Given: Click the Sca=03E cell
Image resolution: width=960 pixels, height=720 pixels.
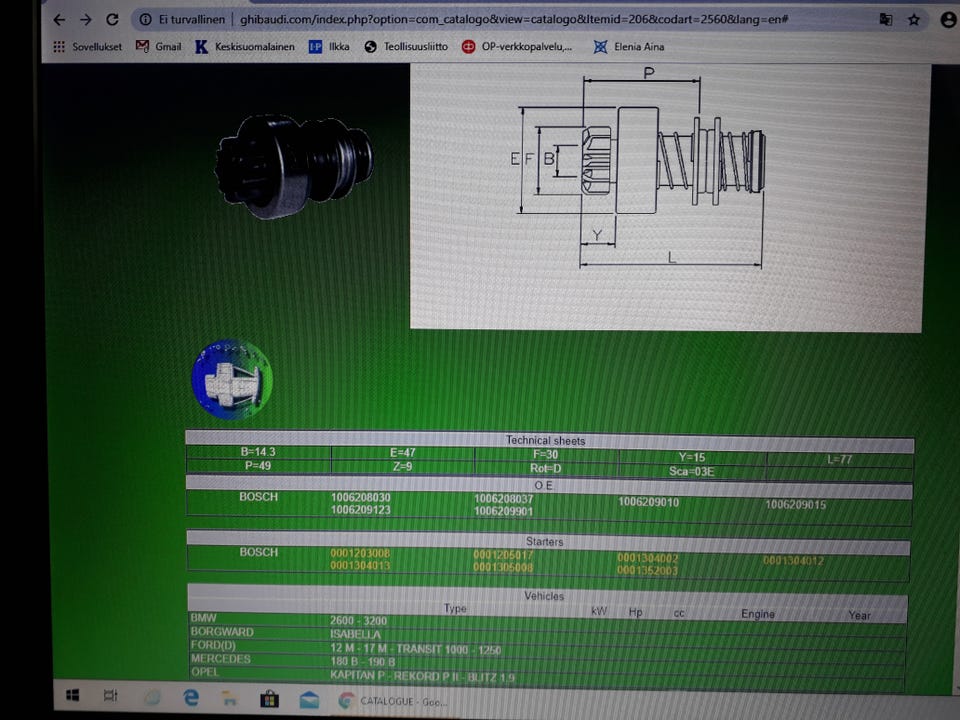Looking at the screenshot, I should coord(692,472).
